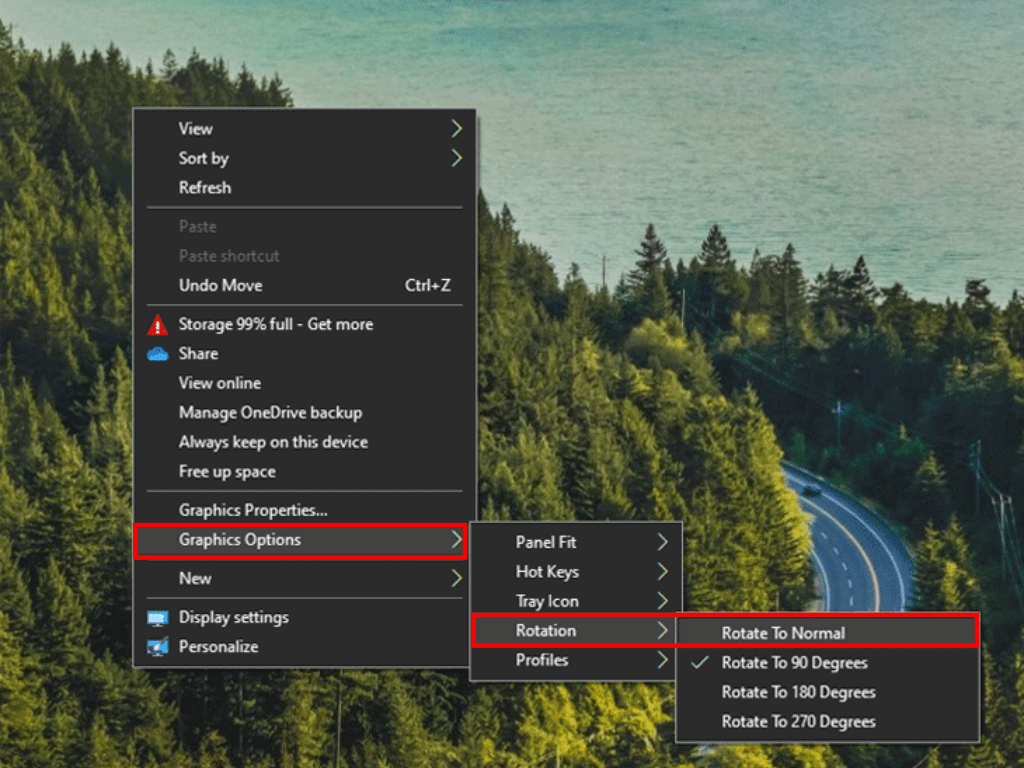Viewport: 1024px width, 768px height.
Task: Open Graphics Properties
Action: [245, 510]
